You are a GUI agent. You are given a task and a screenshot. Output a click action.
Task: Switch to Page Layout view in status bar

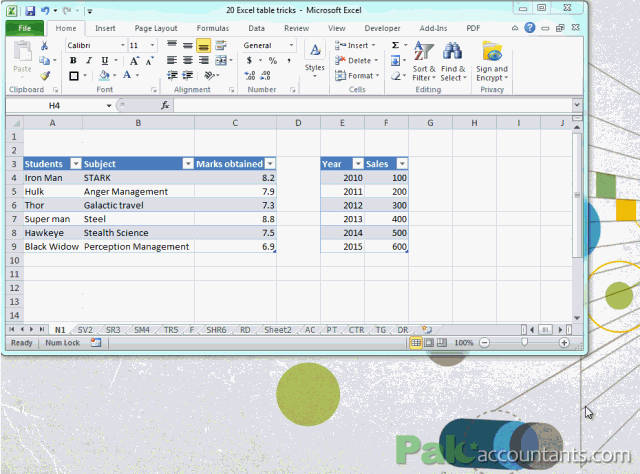point(430,343)
